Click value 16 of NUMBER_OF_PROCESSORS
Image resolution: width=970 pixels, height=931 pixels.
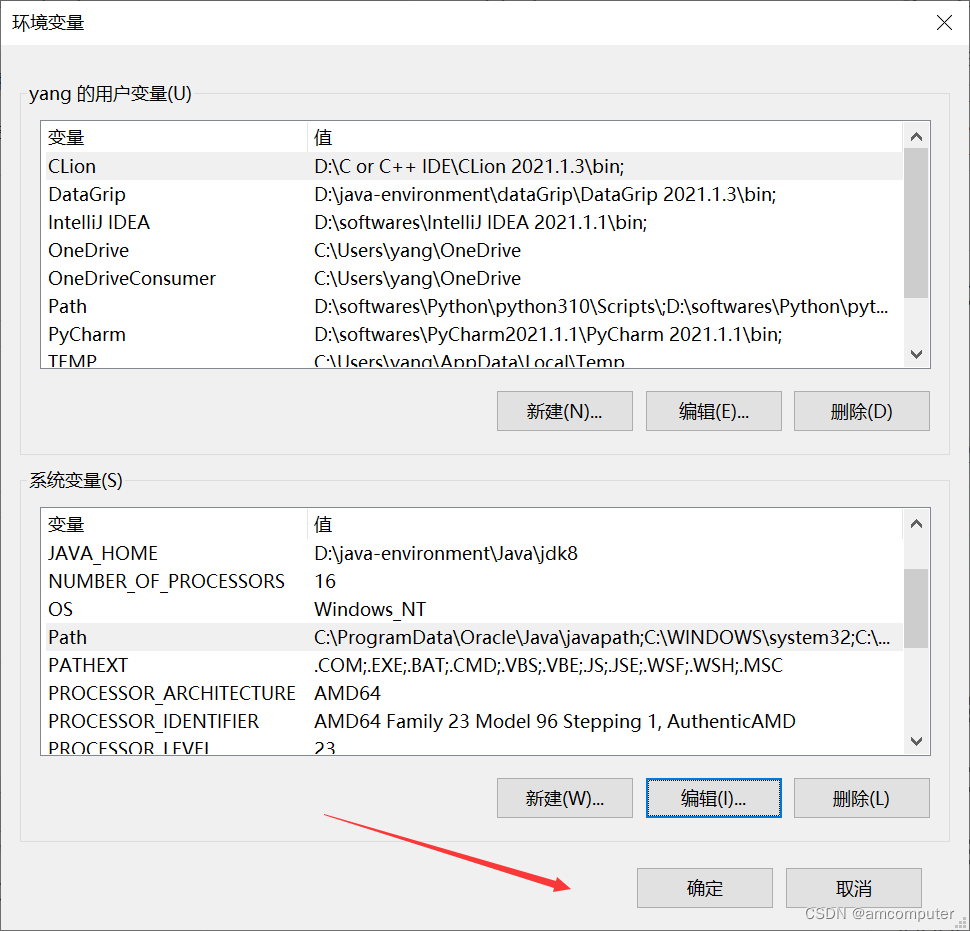coord(325,581)
